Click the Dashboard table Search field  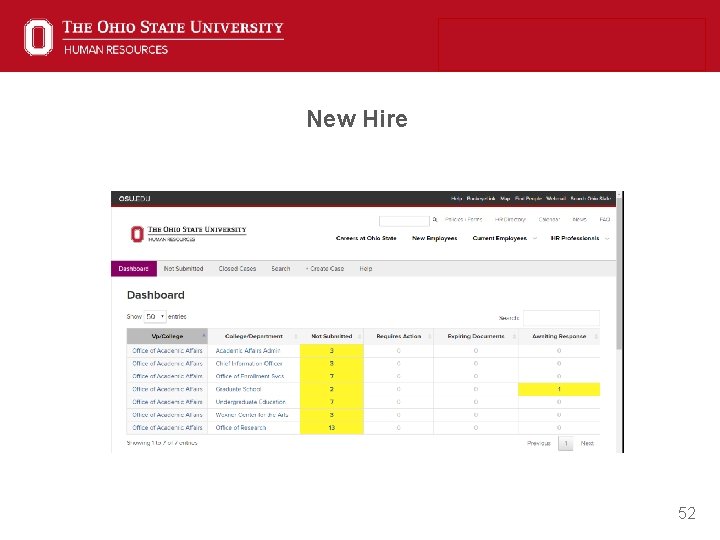click(561, 318)
